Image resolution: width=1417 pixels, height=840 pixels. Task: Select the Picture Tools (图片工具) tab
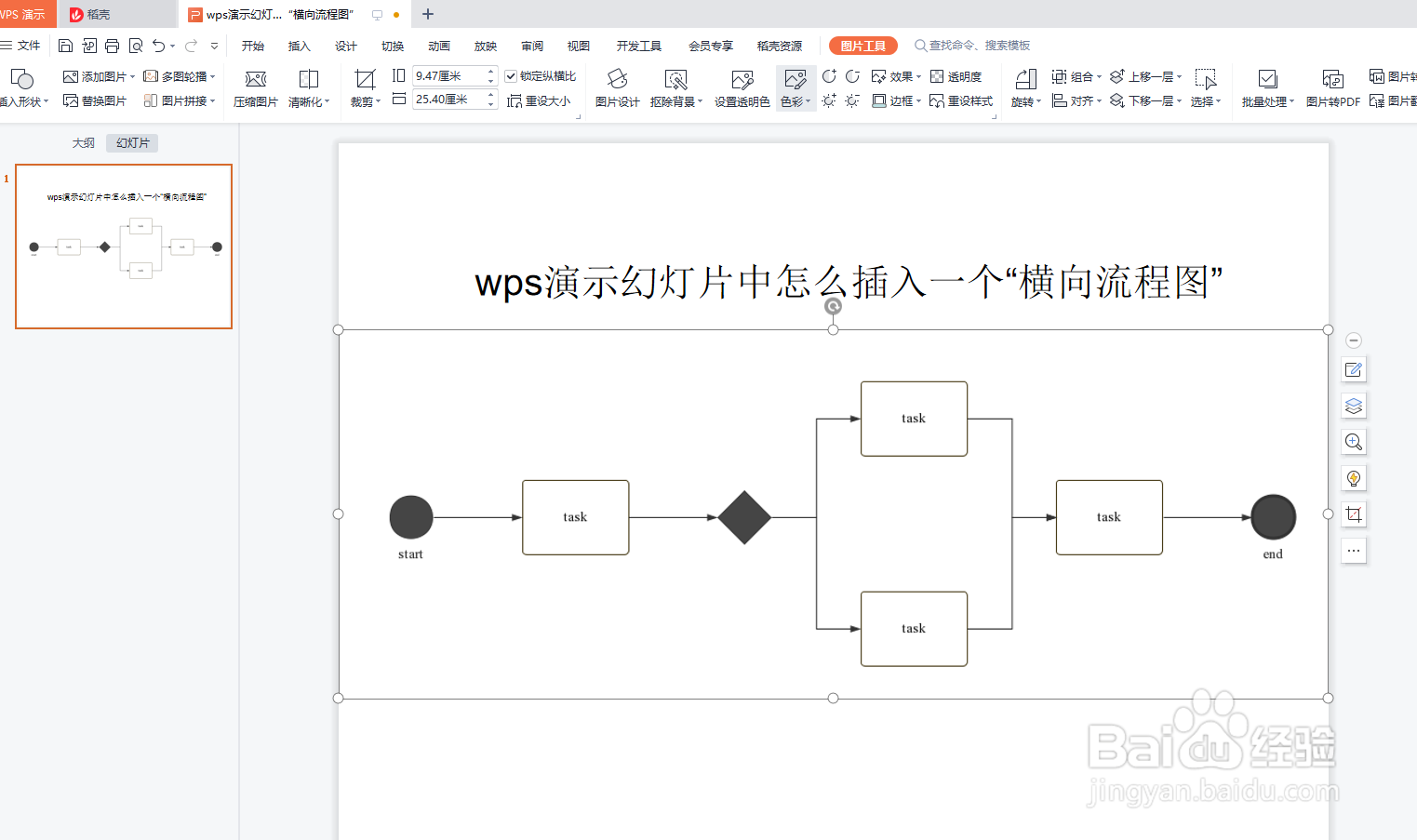coord(863,46)
